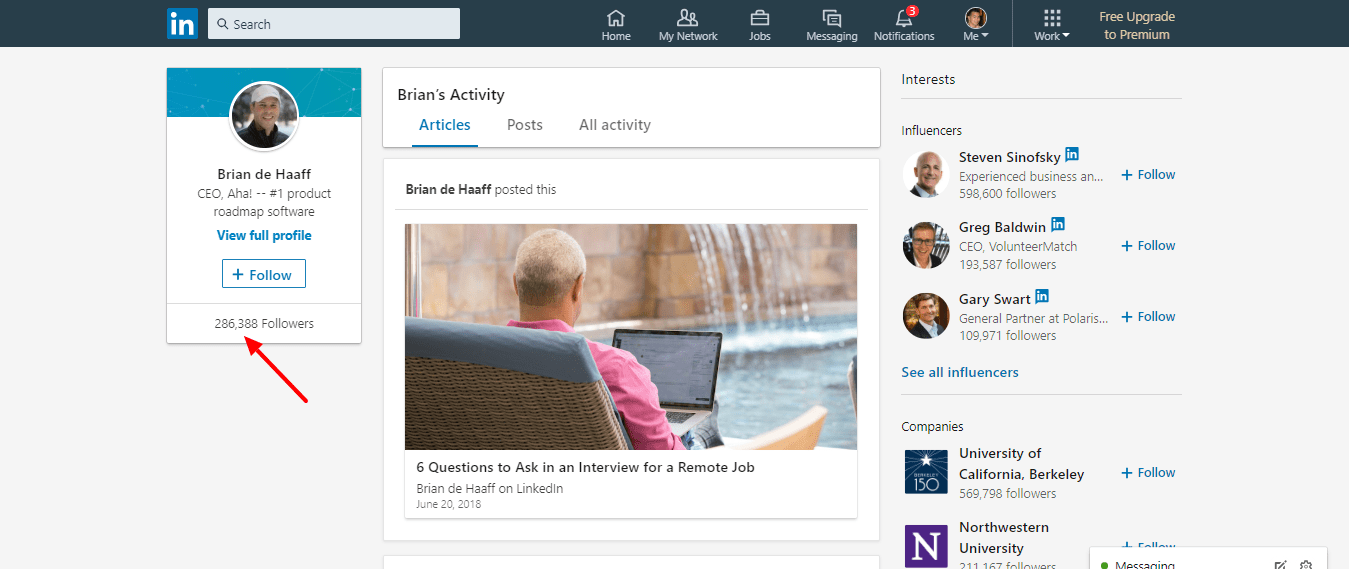The image size is (1349, 569).
Task: Open See all influencers link
Action: point(960,372)
